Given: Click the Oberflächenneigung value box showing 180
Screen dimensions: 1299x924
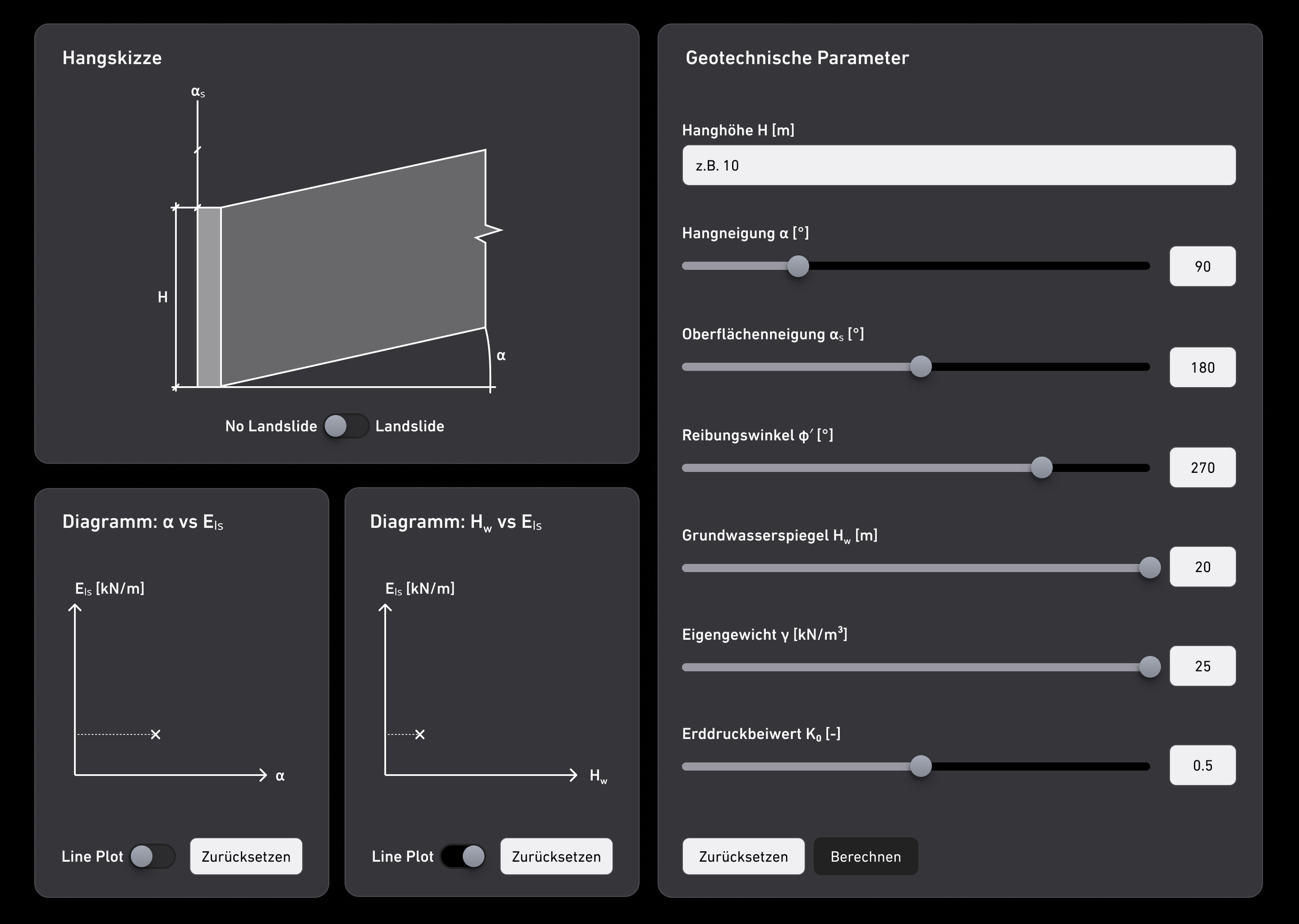Looking at the screenshot, I should coord(1202,367).
